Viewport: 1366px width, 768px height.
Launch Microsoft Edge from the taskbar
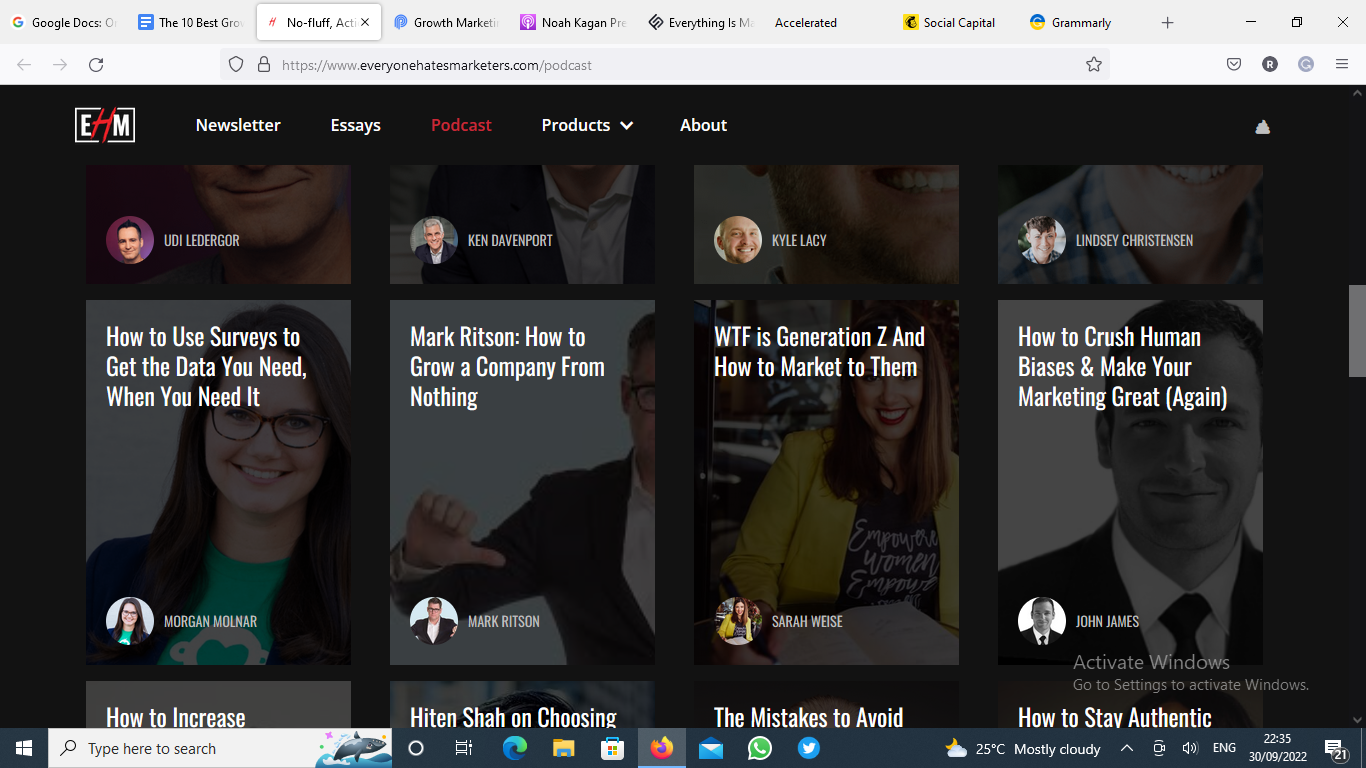click(515, 748)
